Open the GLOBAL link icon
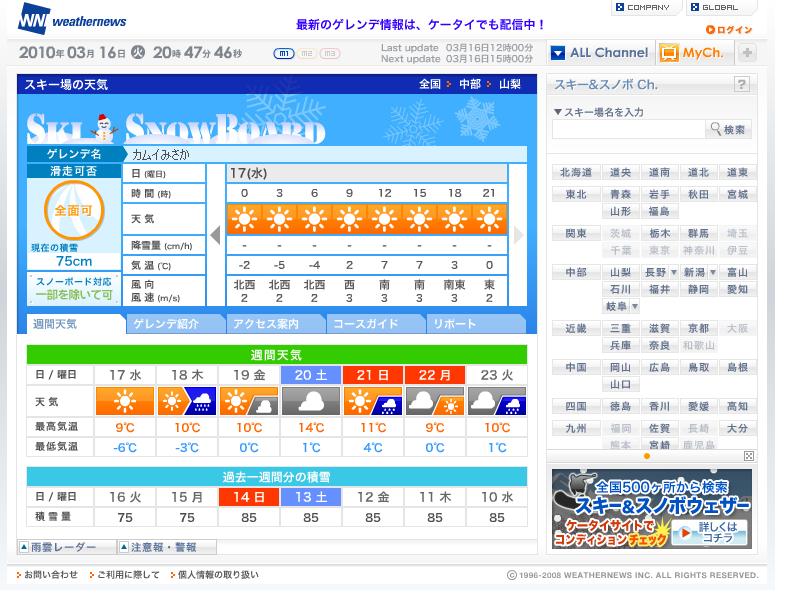Screen dimensions: 800x600 [x=695, y=7]
